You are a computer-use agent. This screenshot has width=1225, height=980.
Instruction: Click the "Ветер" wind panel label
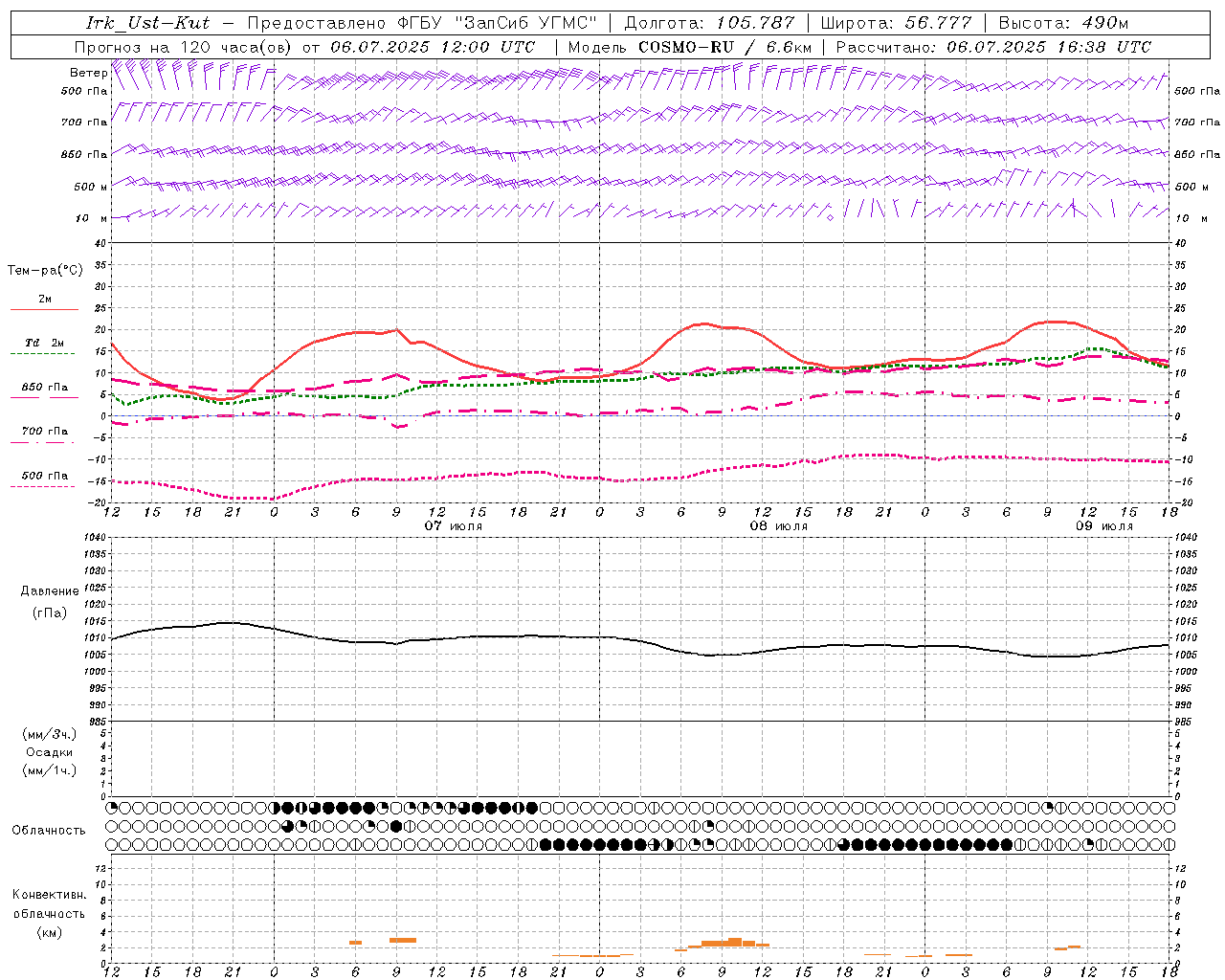click(88, 73)
